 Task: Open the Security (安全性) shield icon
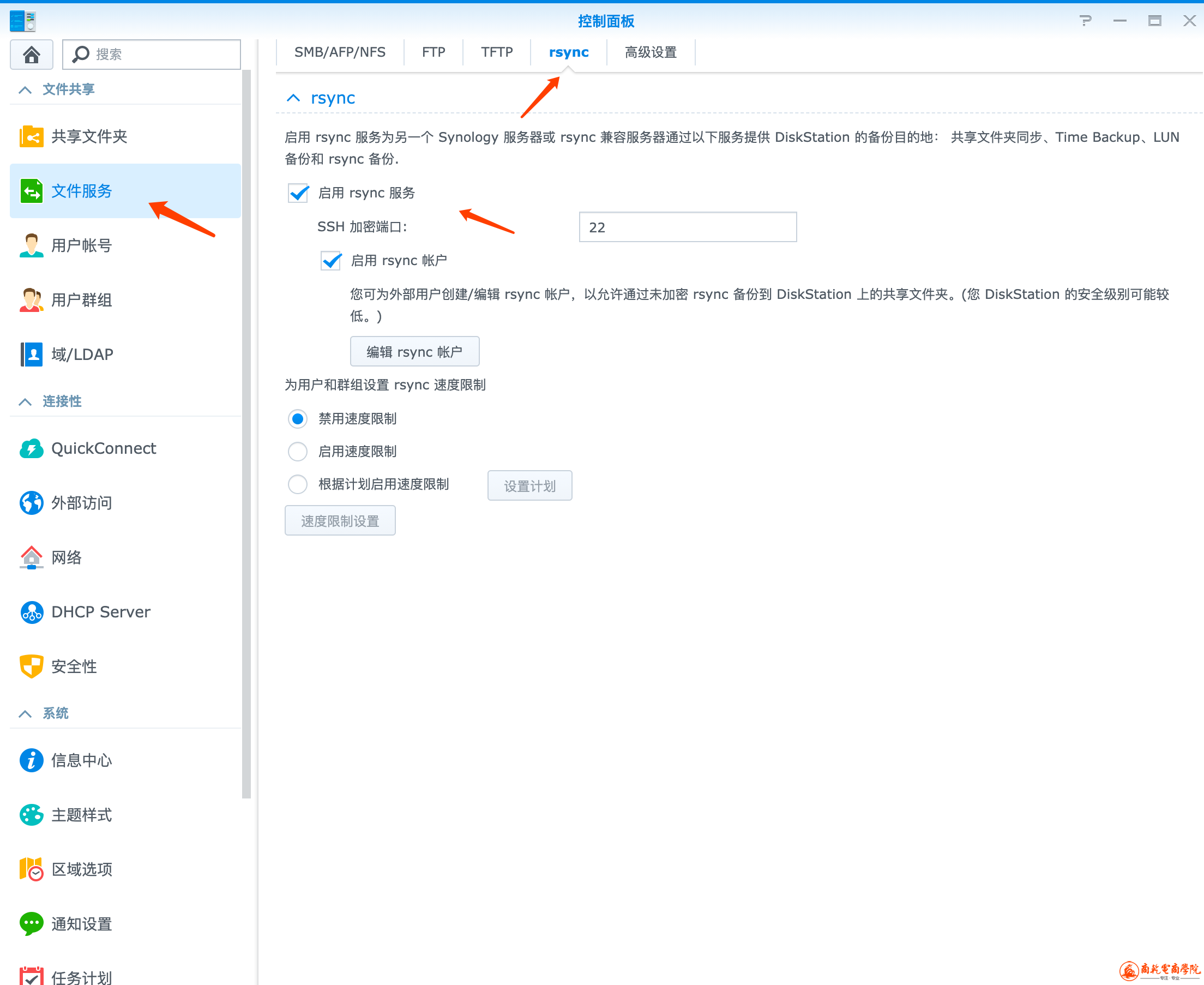click(31, 666)
